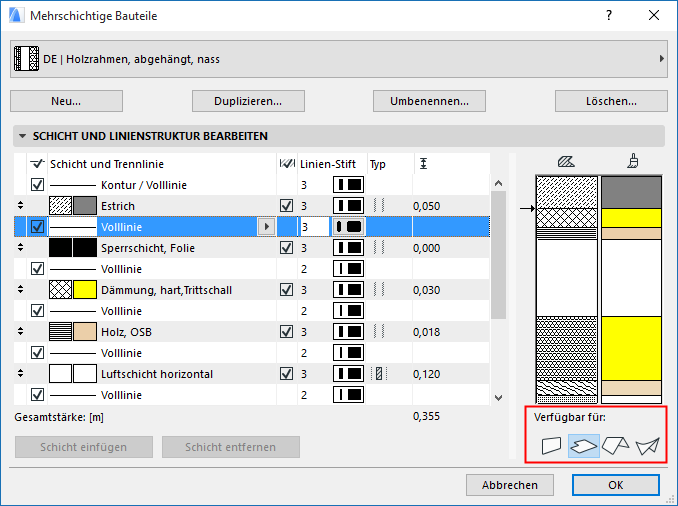Screen dimensions: 678x506
Task: Click the Dämmung, hart,Trittschall type icon
Action: 379,290
